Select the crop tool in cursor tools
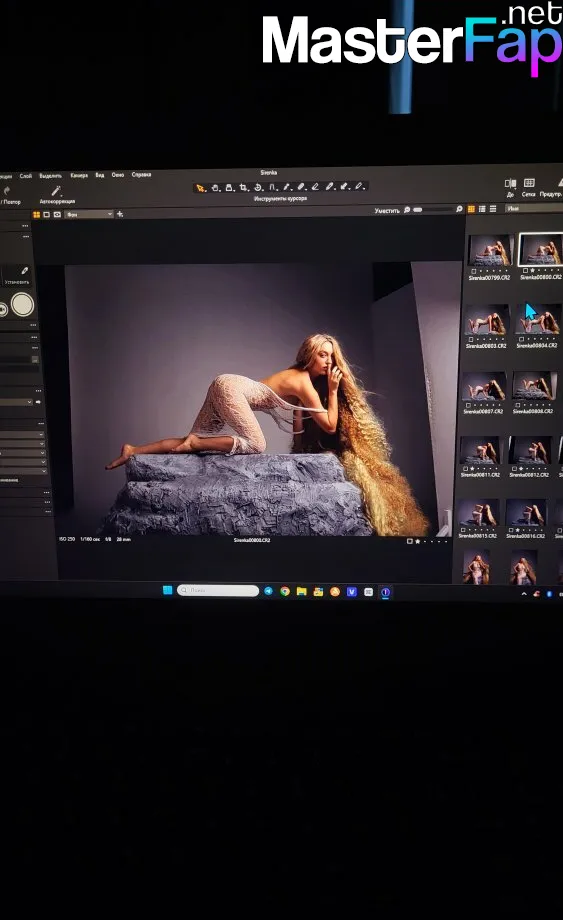The image size is (563, 920). pyautogui.click(x=243, y=188)
